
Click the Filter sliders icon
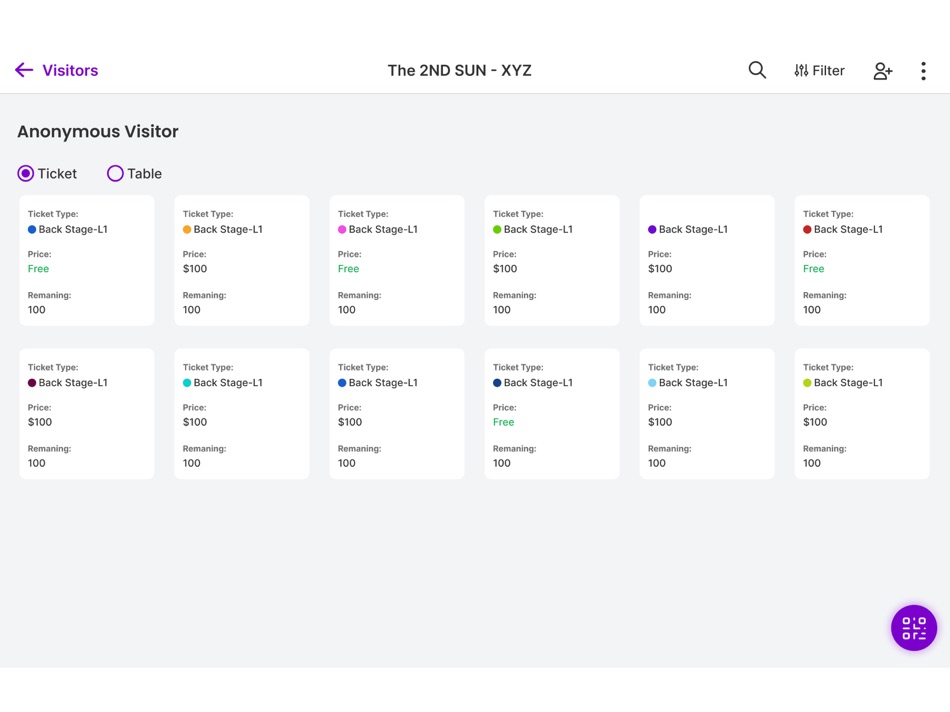pos(801,71)
